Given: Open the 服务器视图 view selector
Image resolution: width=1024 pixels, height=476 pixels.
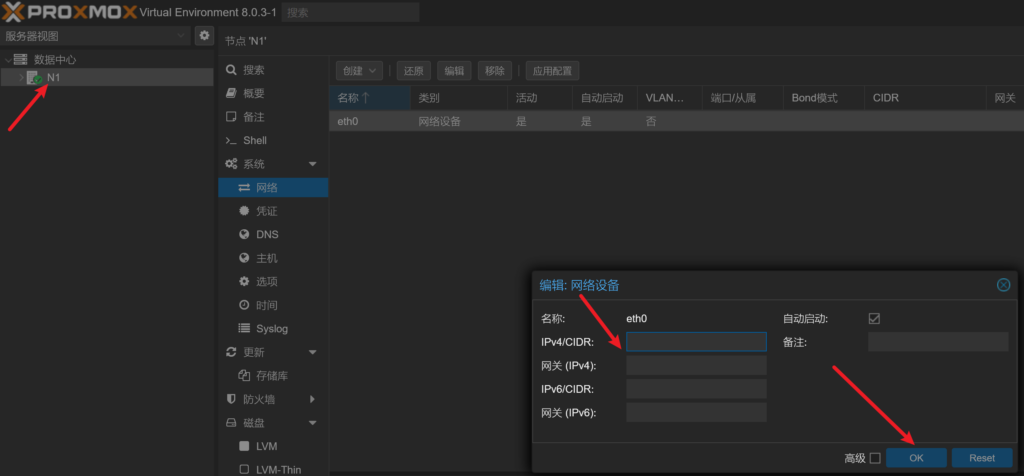Looking at the screenshot, I should tap(95, 36).
